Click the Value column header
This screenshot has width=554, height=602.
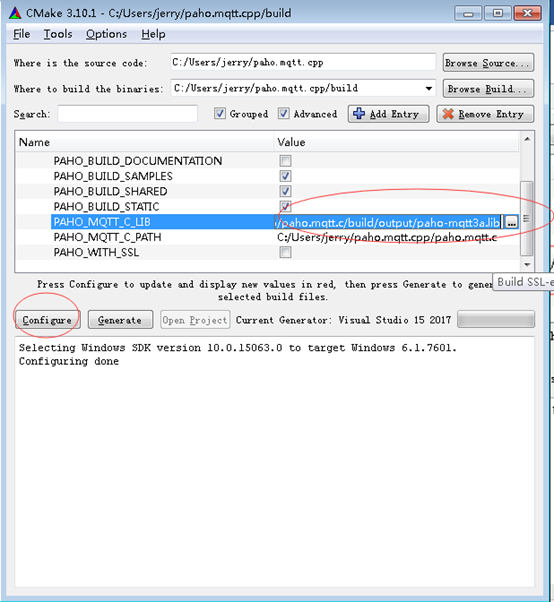pyautogui.click(x=397, y=142)
